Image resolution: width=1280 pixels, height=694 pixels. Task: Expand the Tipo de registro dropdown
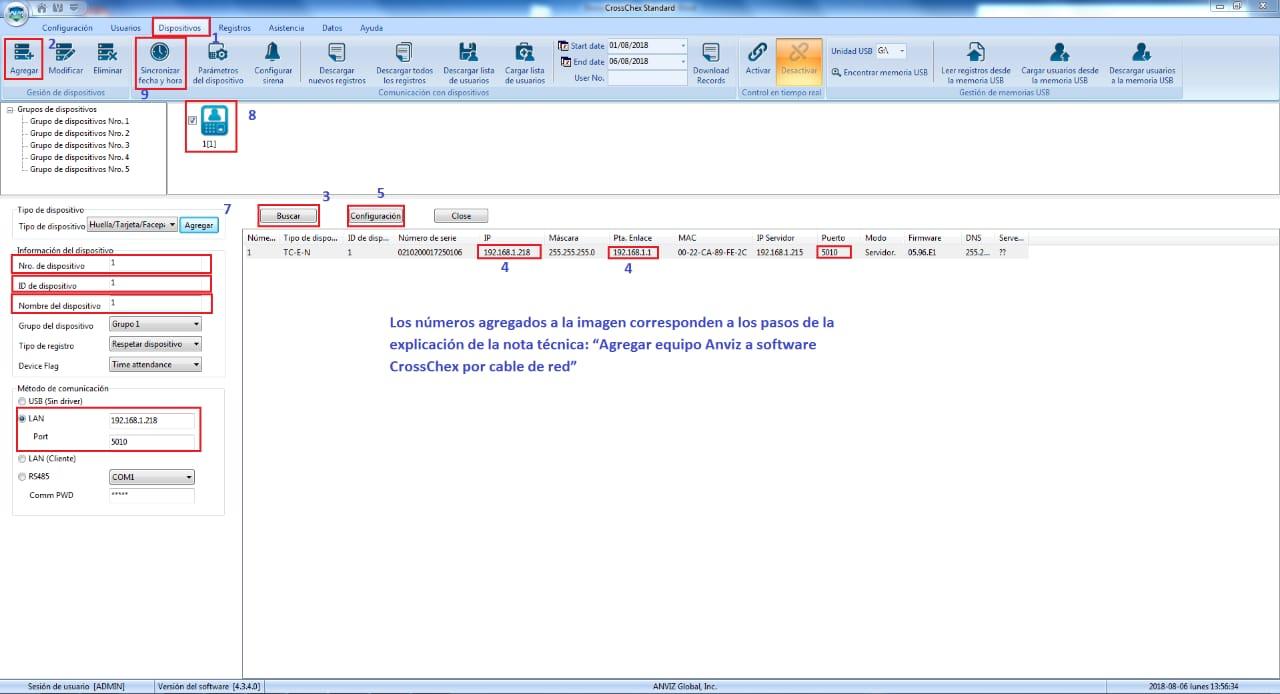155,344
